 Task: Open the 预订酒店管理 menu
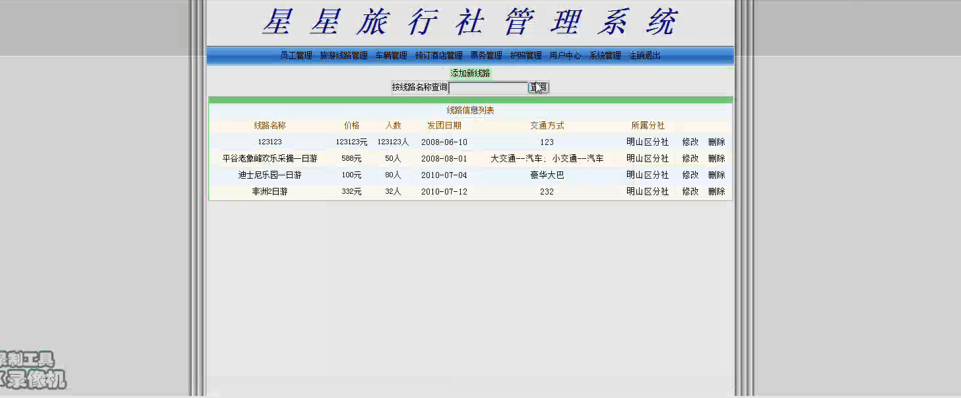tap(439, 55)
